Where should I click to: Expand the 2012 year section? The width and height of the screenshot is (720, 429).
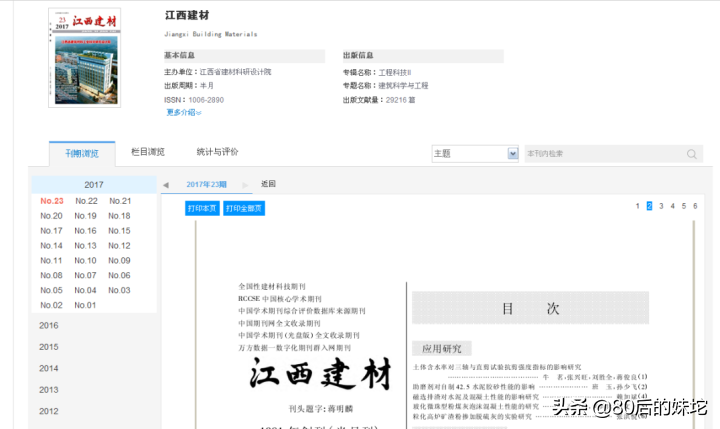49,411
